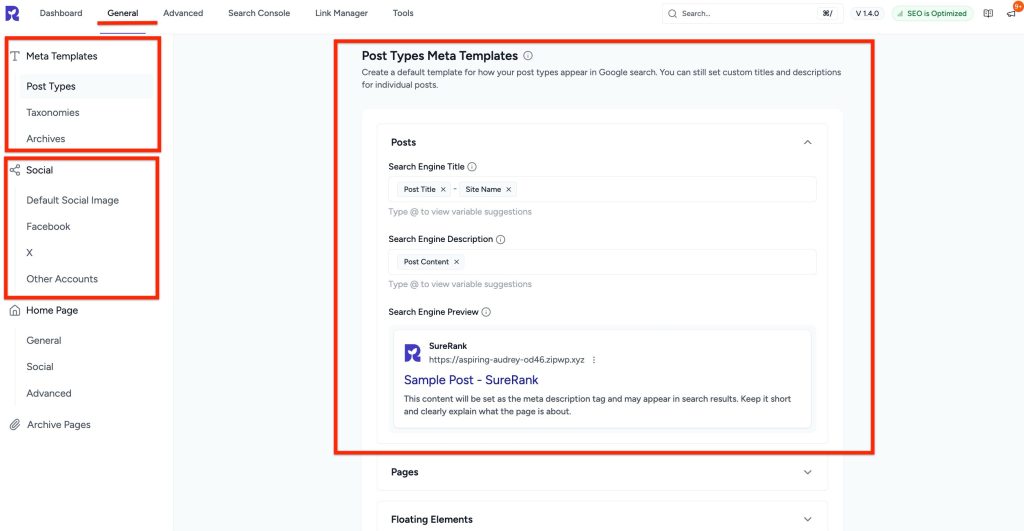This screenshot has height=531, width=1024.
Task: Click info icon next to Search Engine Title
Action: click(x=472, y=167)
